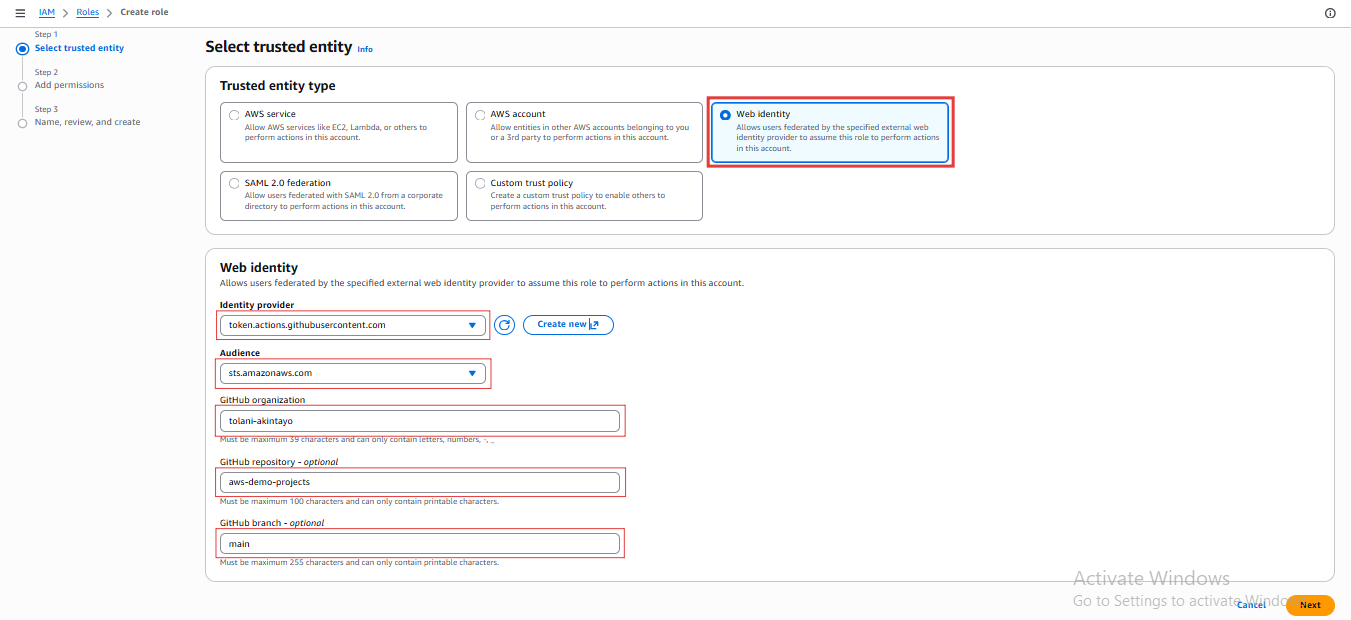Click the info icon in top right corner

[1330, 12]
